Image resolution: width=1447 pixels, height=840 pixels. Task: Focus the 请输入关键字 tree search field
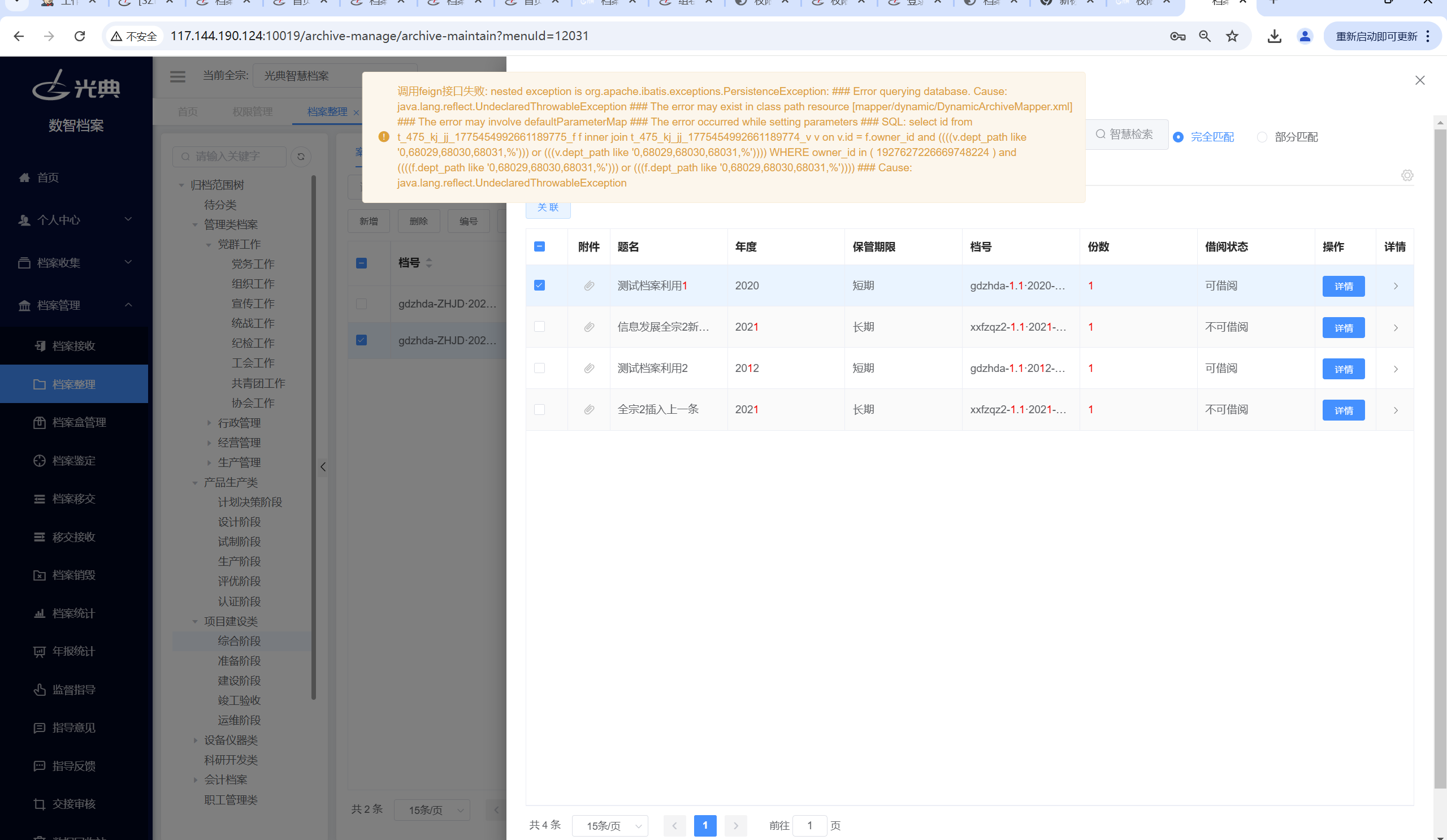(x=229, y=156)
